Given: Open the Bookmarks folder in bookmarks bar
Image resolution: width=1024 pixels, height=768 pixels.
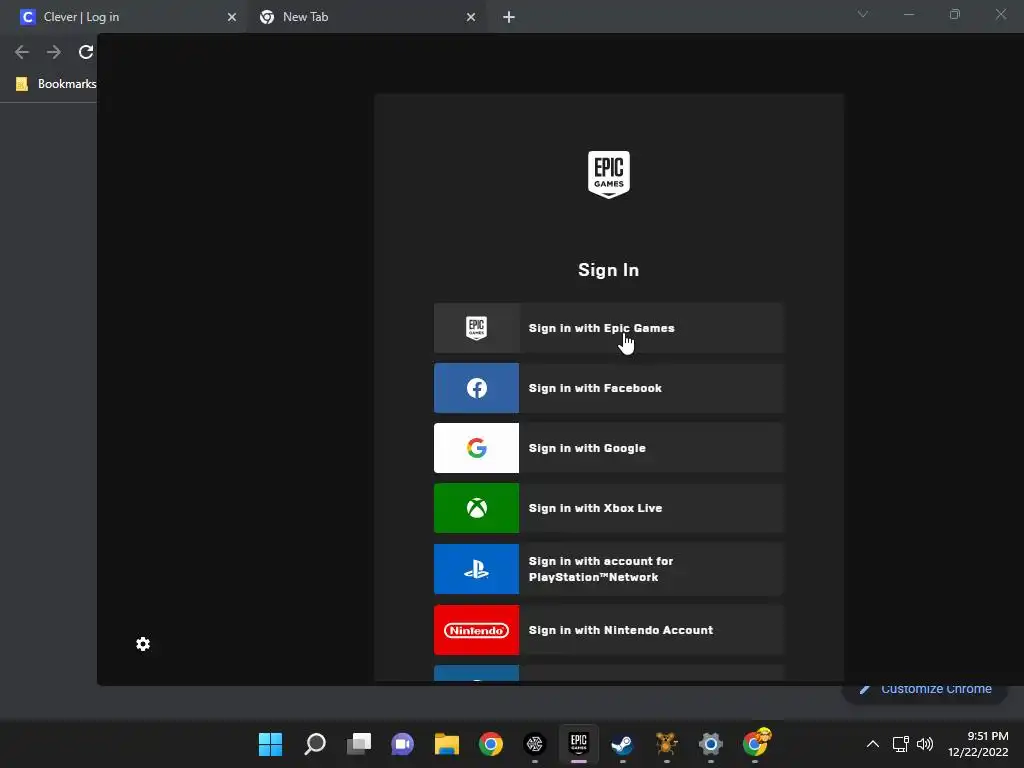Looking at the screenshot, I should pyautogui.click(x=56, y=84).
